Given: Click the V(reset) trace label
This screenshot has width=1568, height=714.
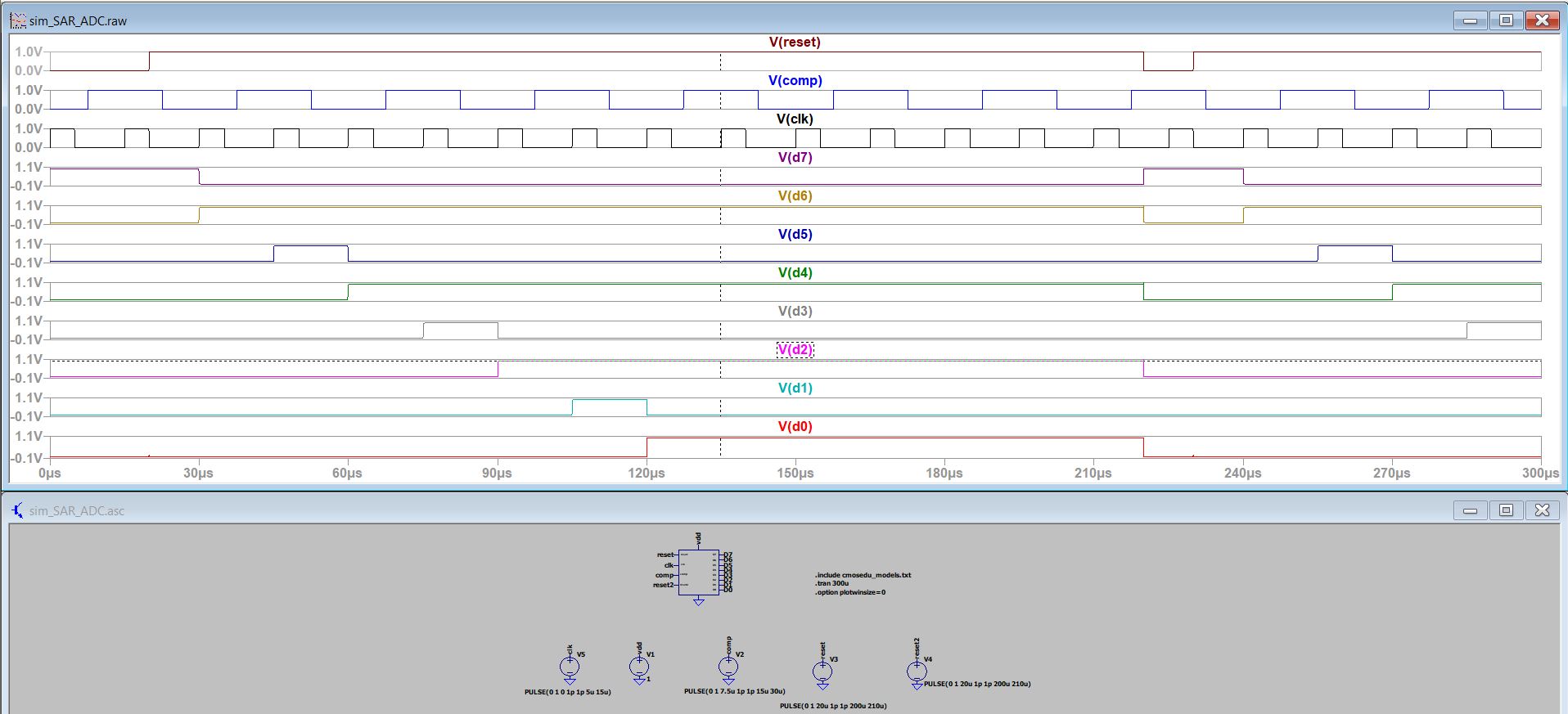Looking at the screenshot, I should click(794, 42).
